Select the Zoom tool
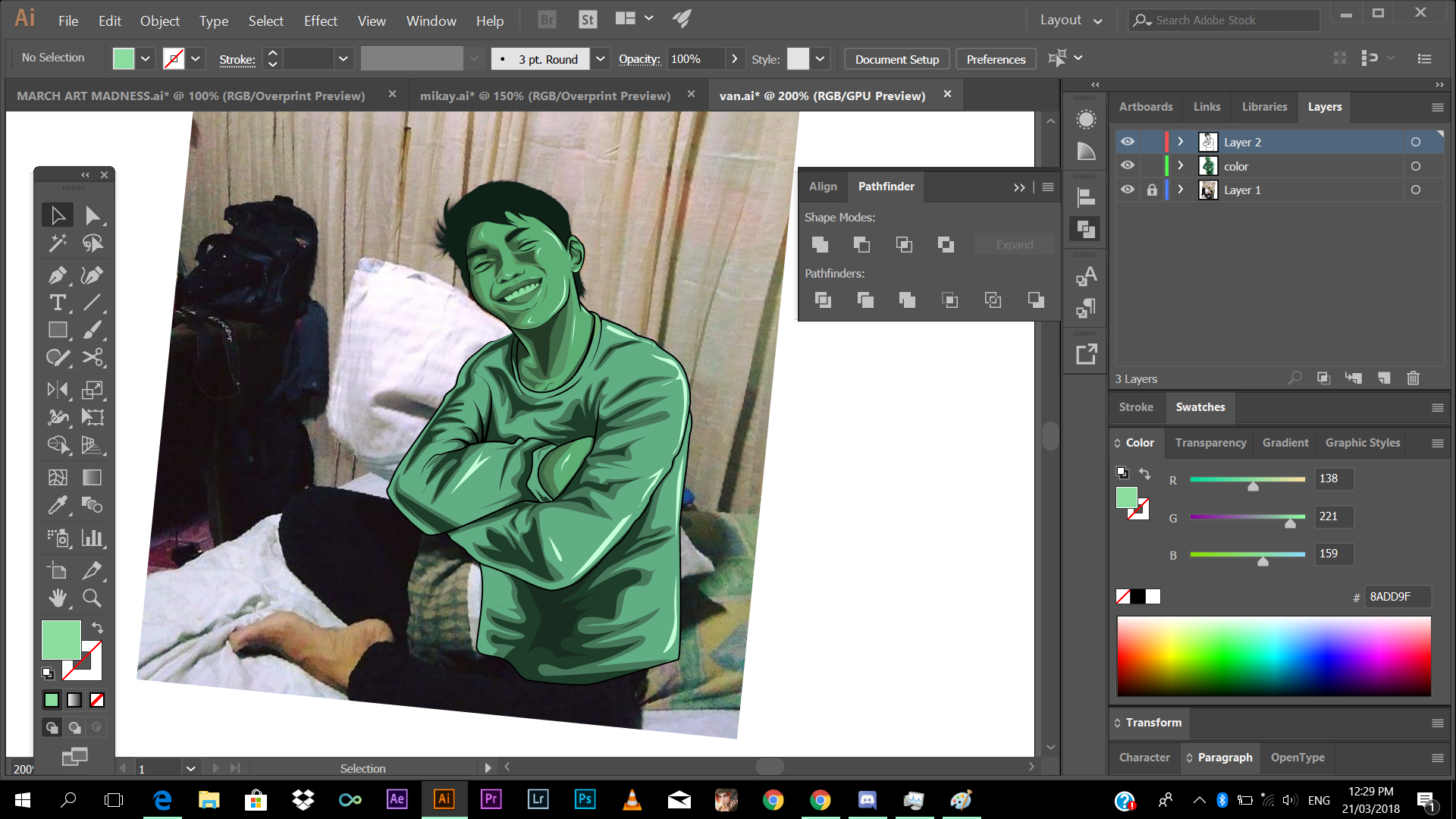The width and height of the screenshot is (1456, 819). click(92, 598)
